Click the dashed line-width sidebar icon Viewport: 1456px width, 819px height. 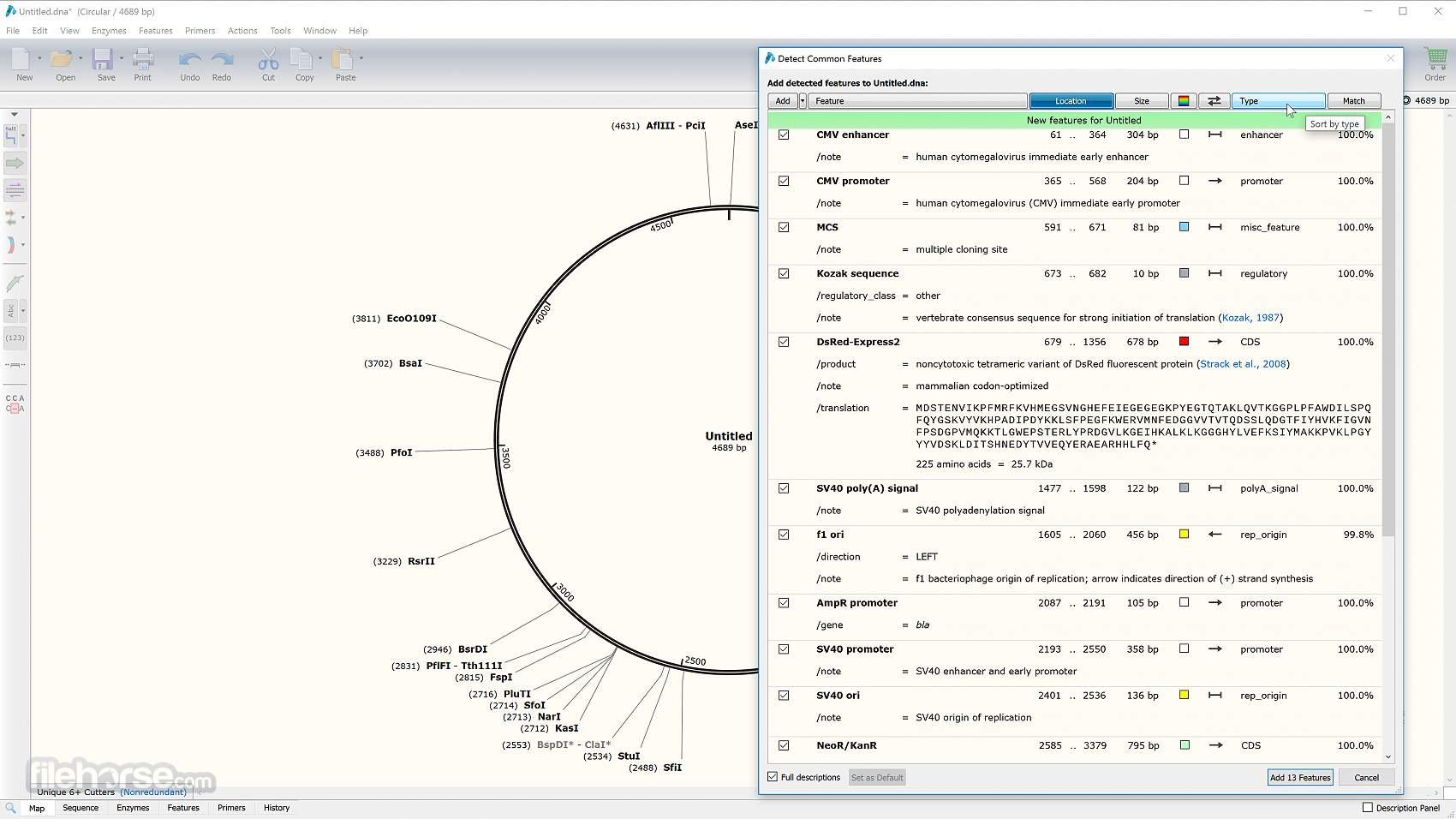pyautogui.click(x=15, y=365)
